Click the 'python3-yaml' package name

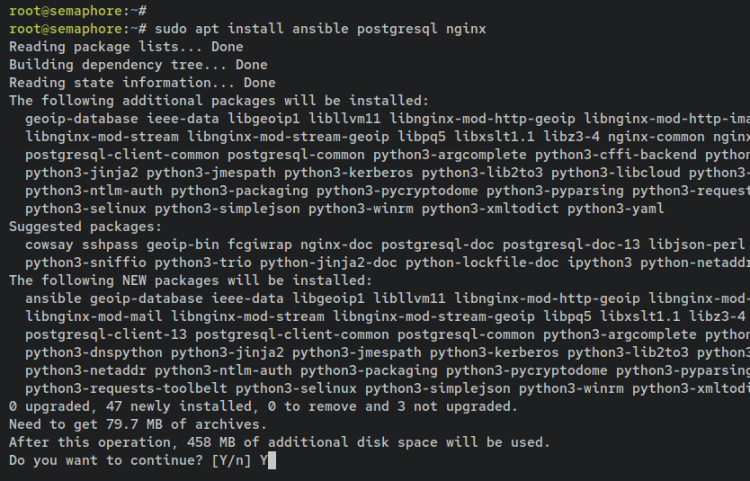tap(615, 208)
